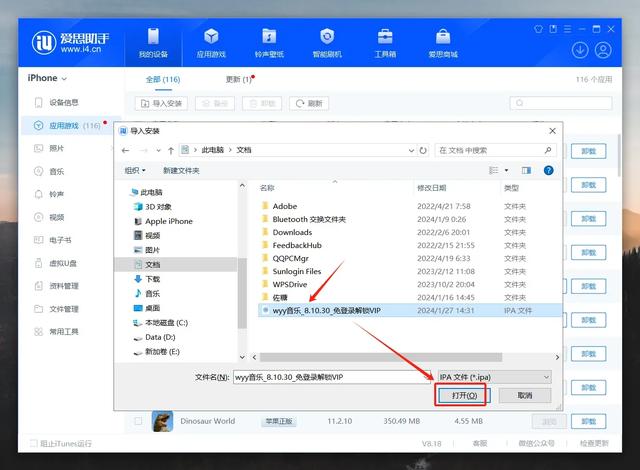
Task: Open recent locations dropdown arrow
Action: (x=158, y=151)
